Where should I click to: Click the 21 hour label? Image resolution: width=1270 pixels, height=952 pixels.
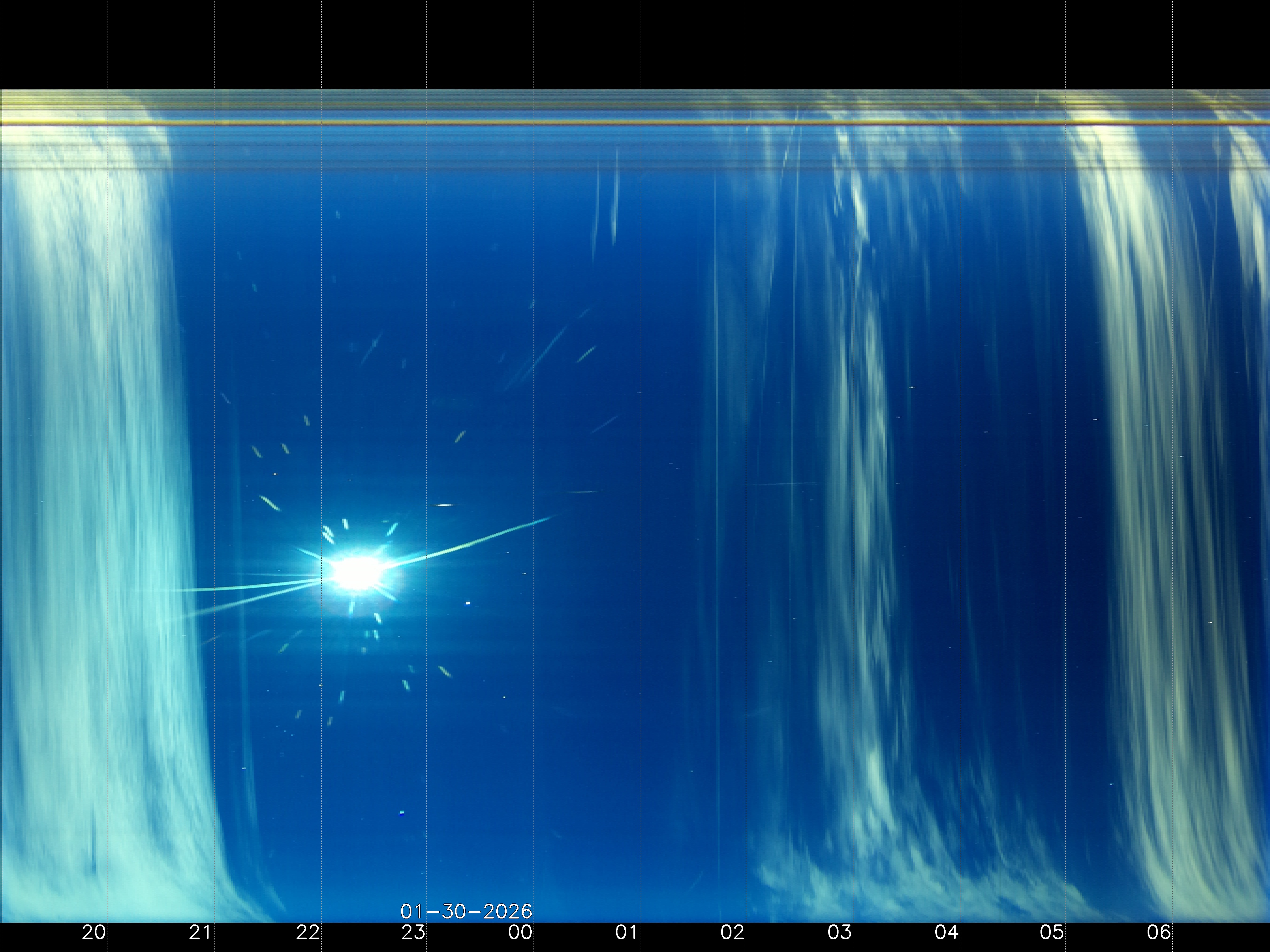pyautogui.click(x=200, y=932)
